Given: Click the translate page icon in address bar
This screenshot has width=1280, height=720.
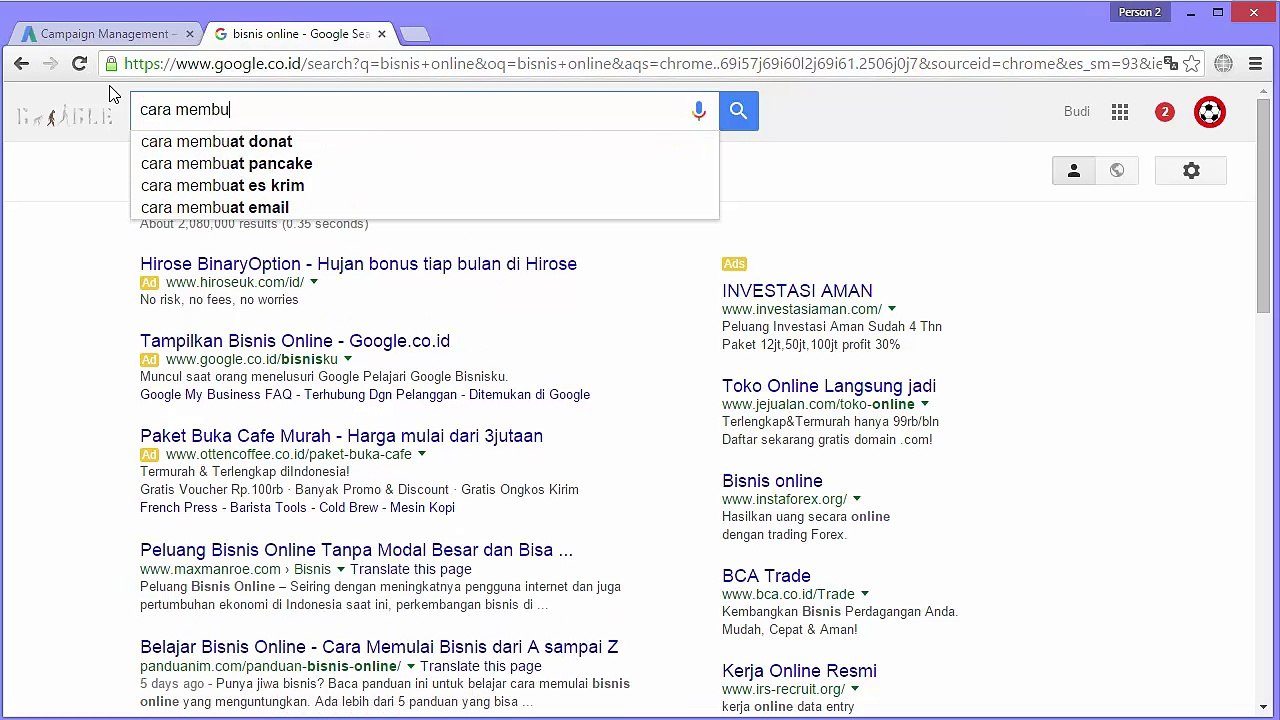Looking at the screenshot, I should (1171, 64).
